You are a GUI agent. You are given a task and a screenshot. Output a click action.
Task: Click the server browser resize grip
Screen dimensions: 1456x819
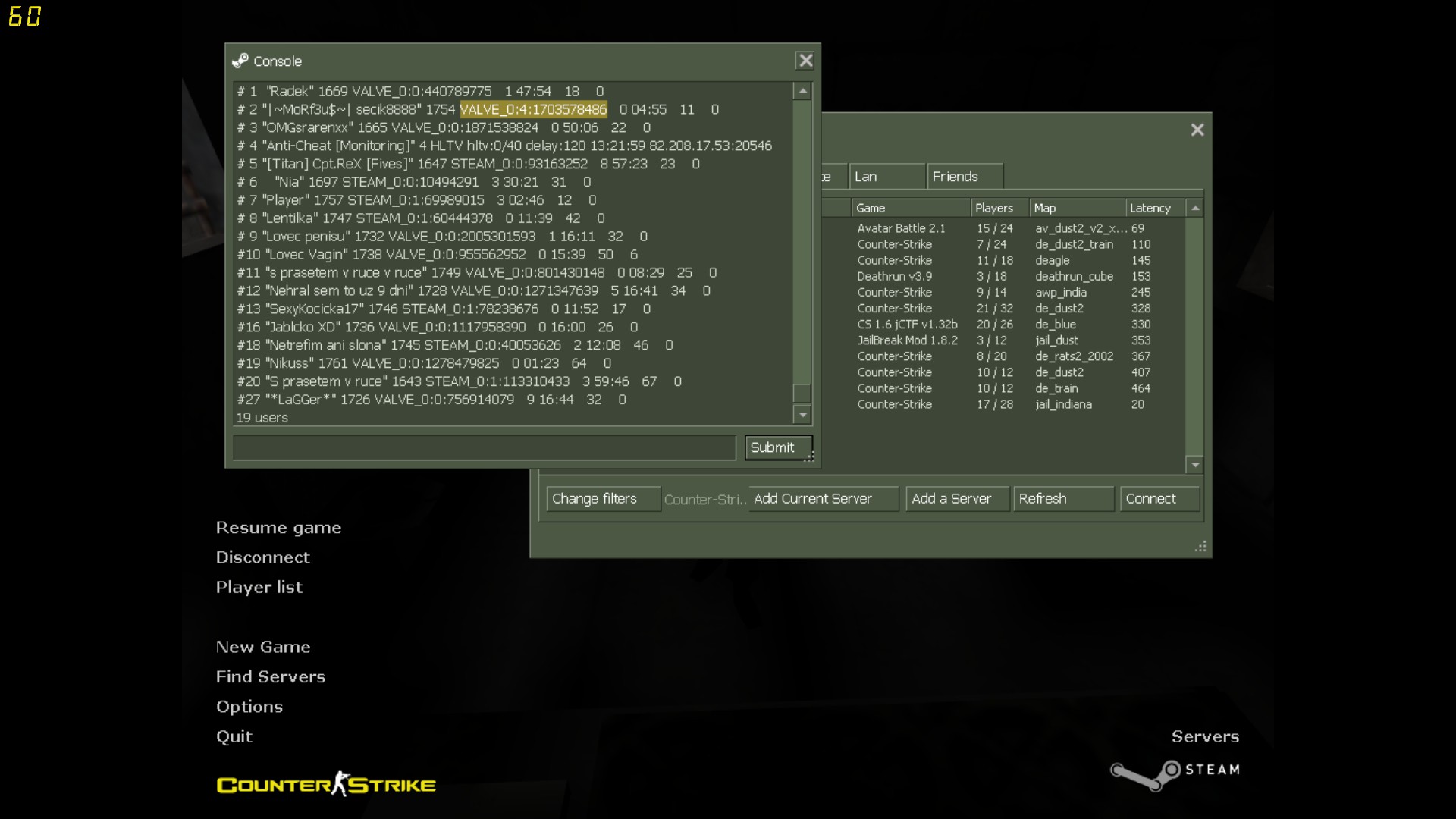(1200, 546)
